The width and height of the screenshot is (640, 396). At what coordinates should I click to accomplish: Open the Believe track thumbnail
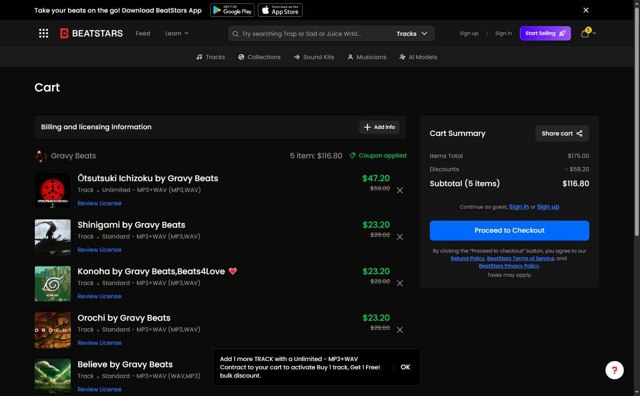(53, 376)
